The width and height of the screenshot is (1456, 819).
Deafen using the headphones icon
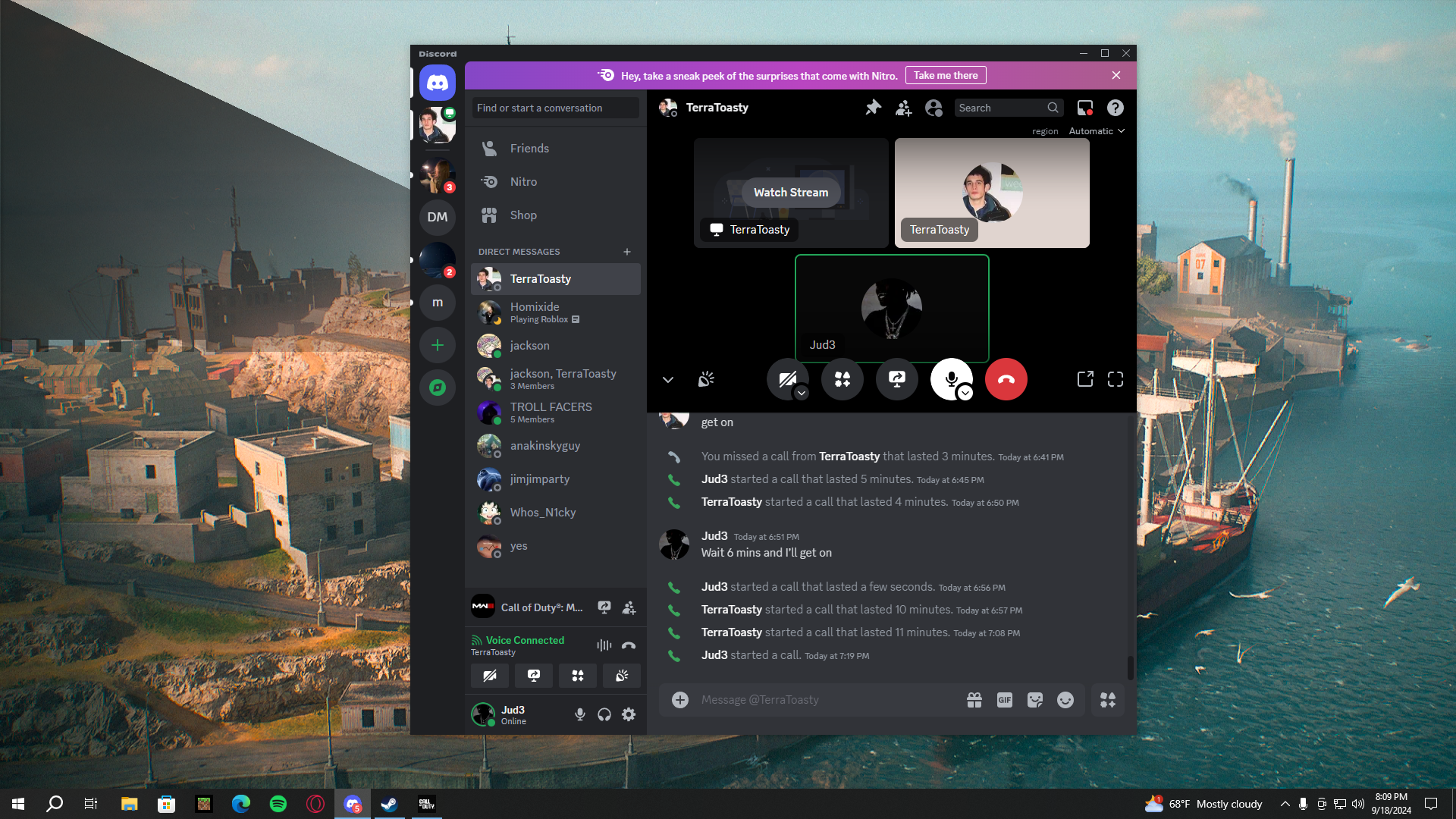point(604,714)
